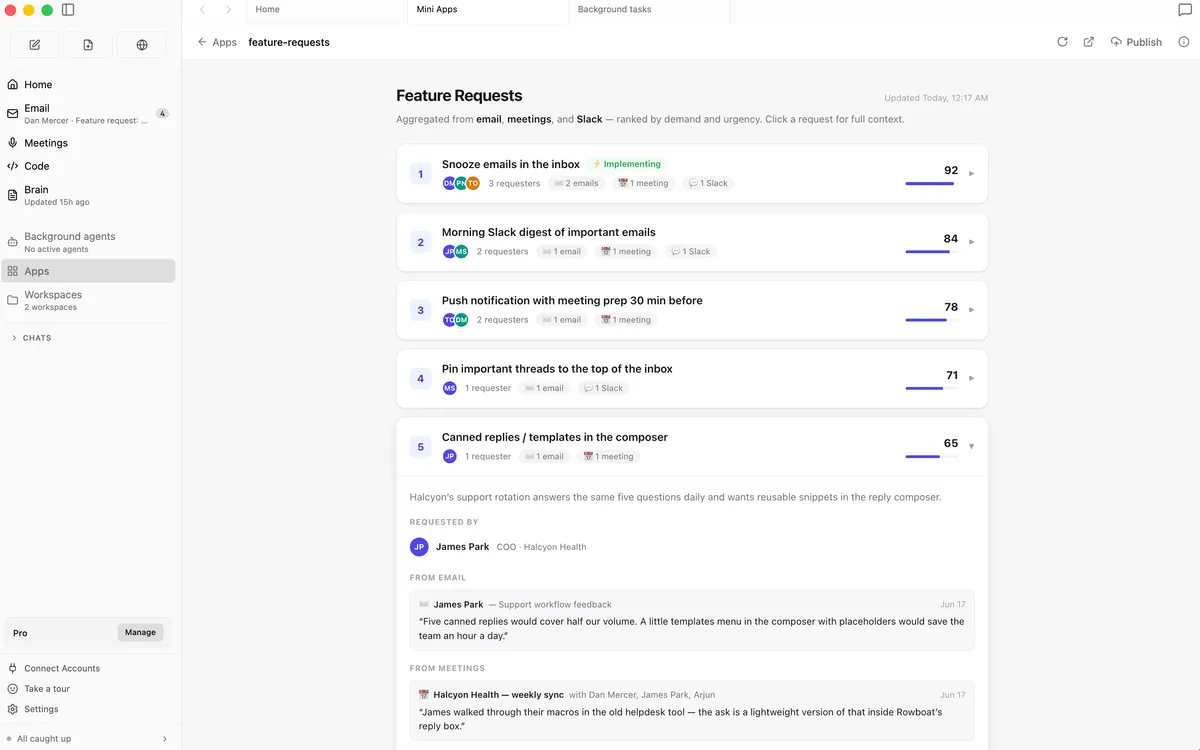Switch to the Home tab
Image resolution: width=1200 pixels, height=750 pixels.
tap(325, 11)
